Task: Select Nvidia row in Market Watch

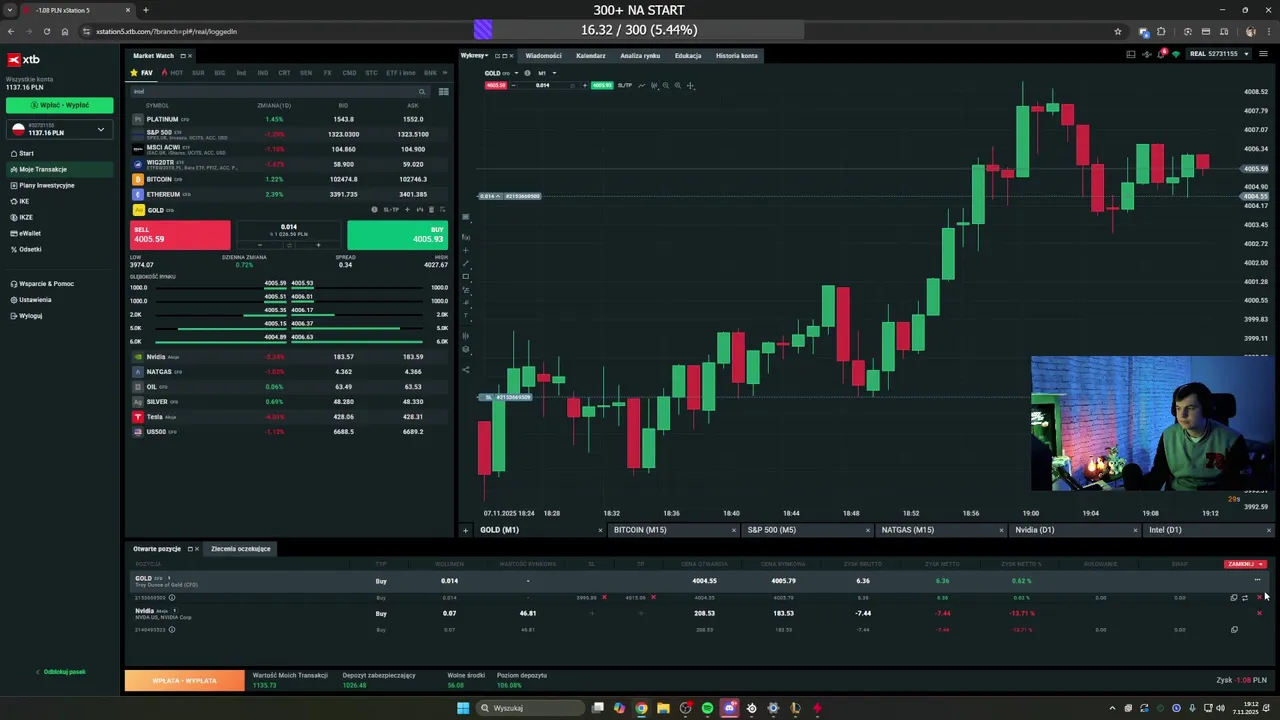Action: 290,357
